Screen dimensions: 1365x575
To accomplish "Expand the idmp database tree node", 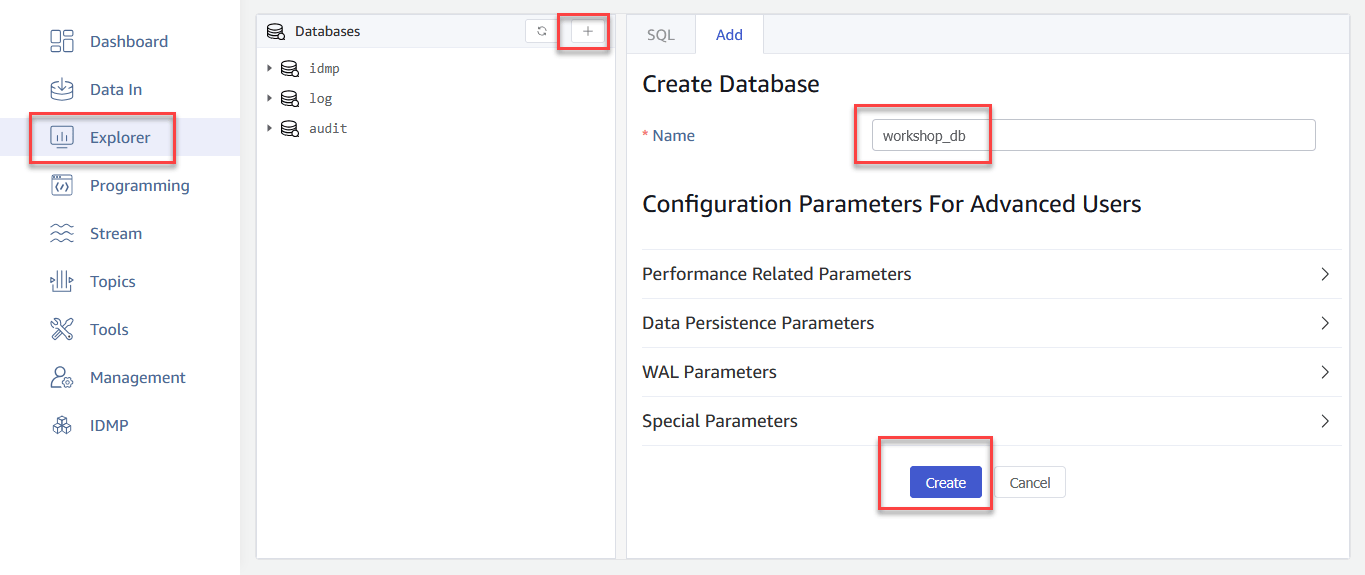I will [x=269, y=68].
